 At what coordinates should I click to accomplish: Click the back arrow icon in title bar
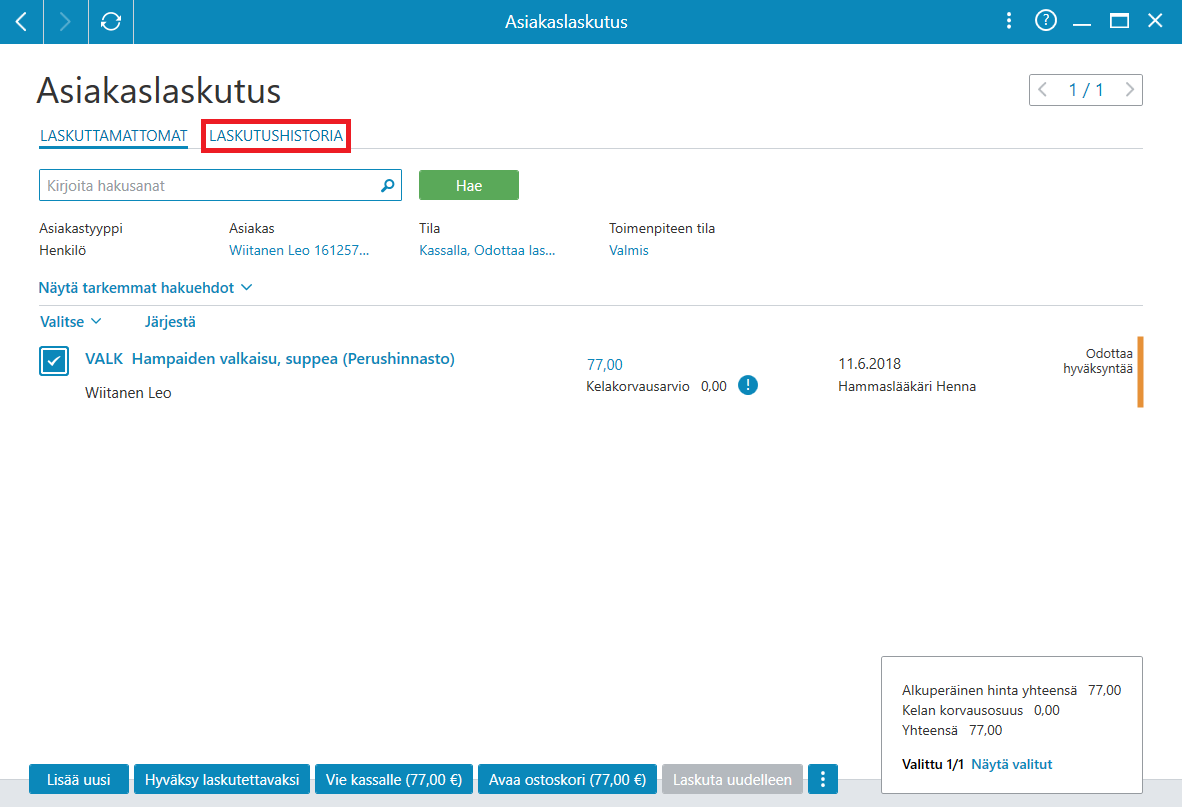(21, 22)
